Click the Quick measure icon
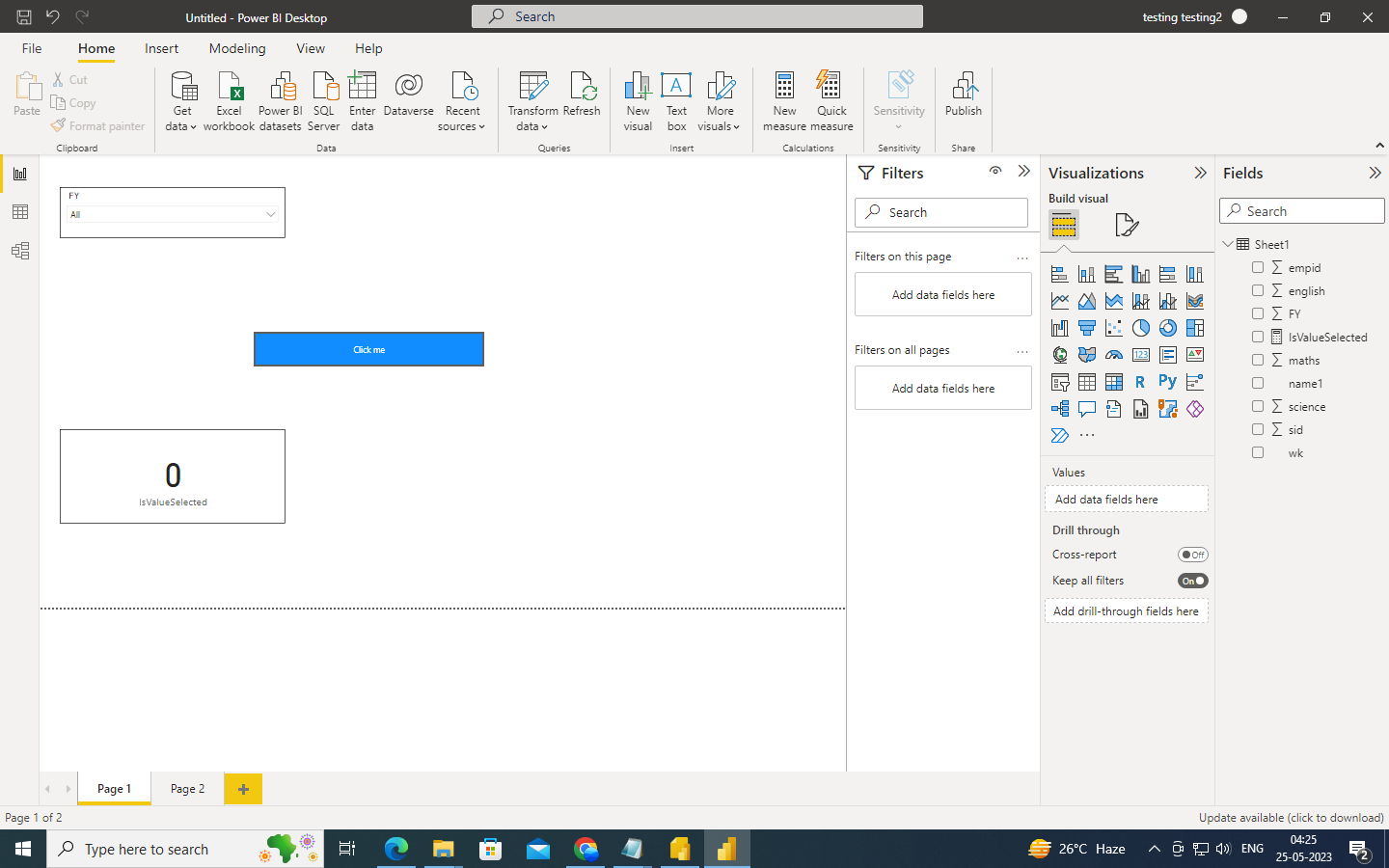Viewport: 1389px width, 868px height. click(x=831, y=101)
